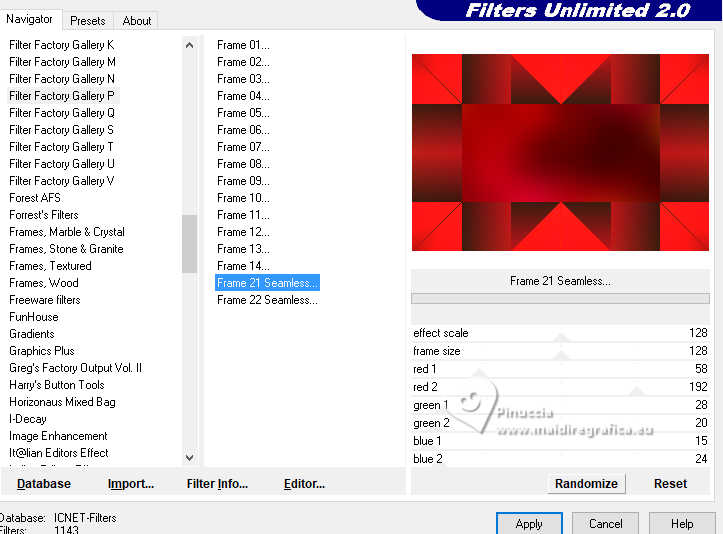Choose Frame 02 filter
Viewport: 723px width, 534px height.
coord(243,62)
